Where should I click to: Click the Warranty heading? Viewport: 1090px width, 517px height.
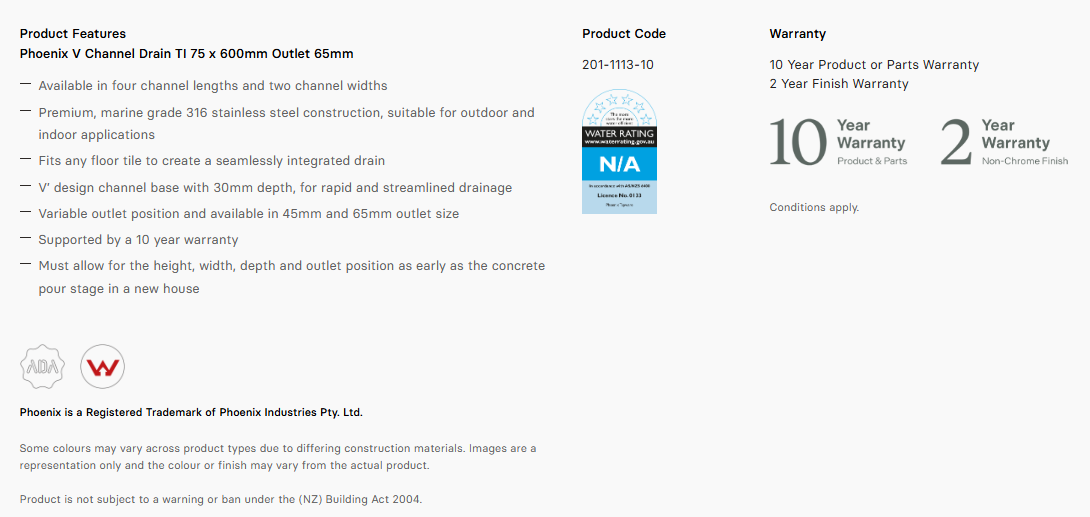pos(797,33)
